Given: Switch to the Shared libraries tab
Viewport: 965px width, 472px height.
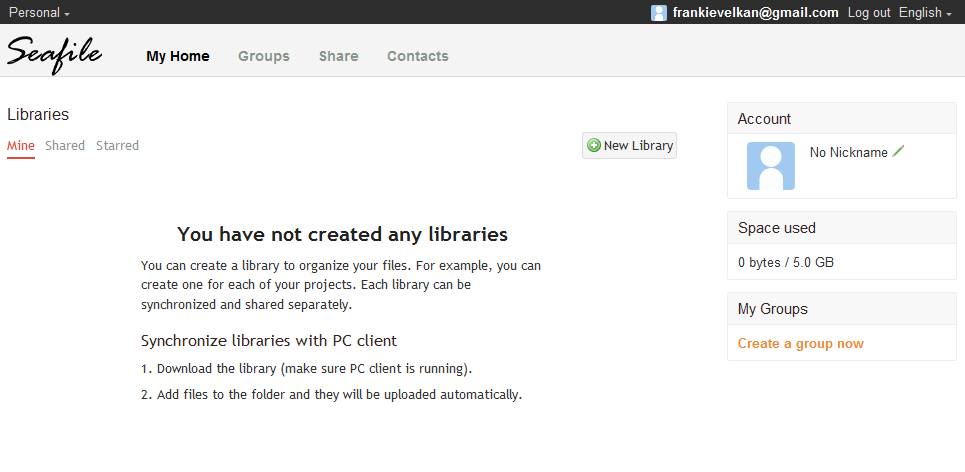Looking at the screenshot, I should click(65, 146).
